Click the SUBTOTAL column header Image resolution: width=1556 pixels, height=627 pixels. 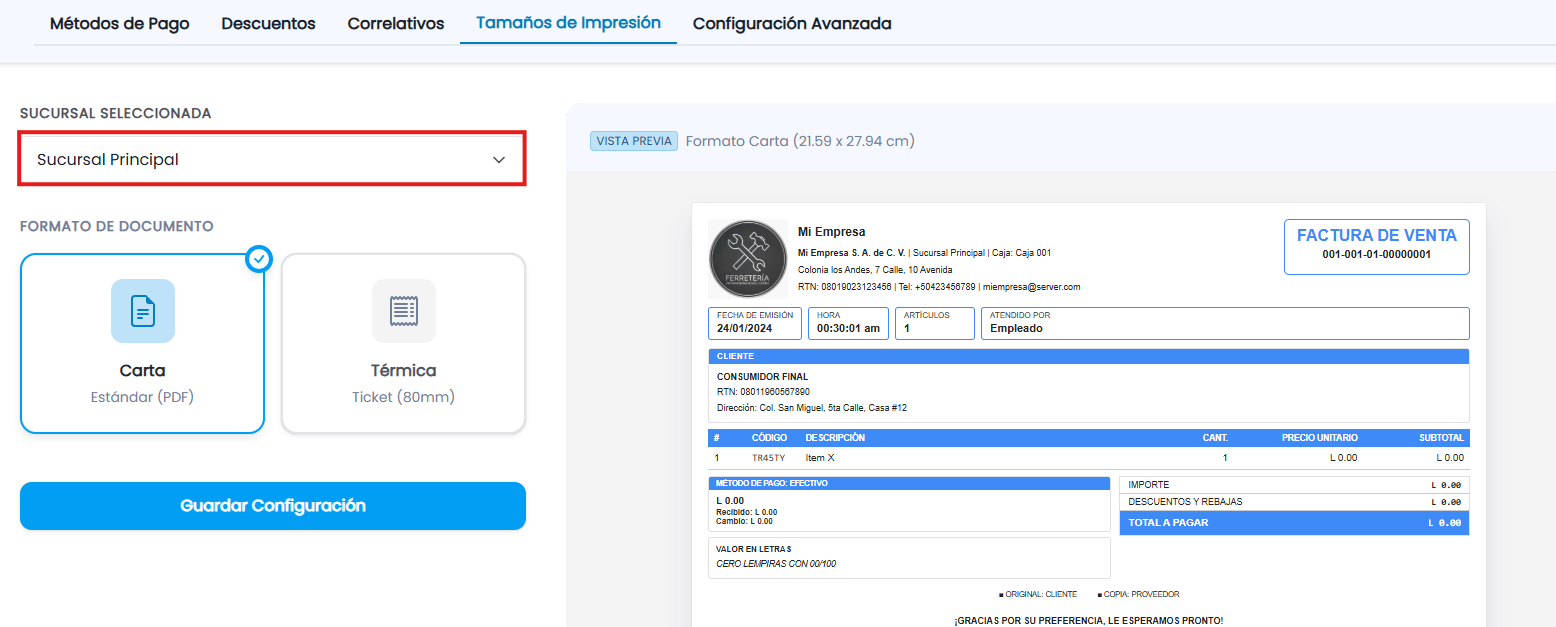click(1441, 438)
